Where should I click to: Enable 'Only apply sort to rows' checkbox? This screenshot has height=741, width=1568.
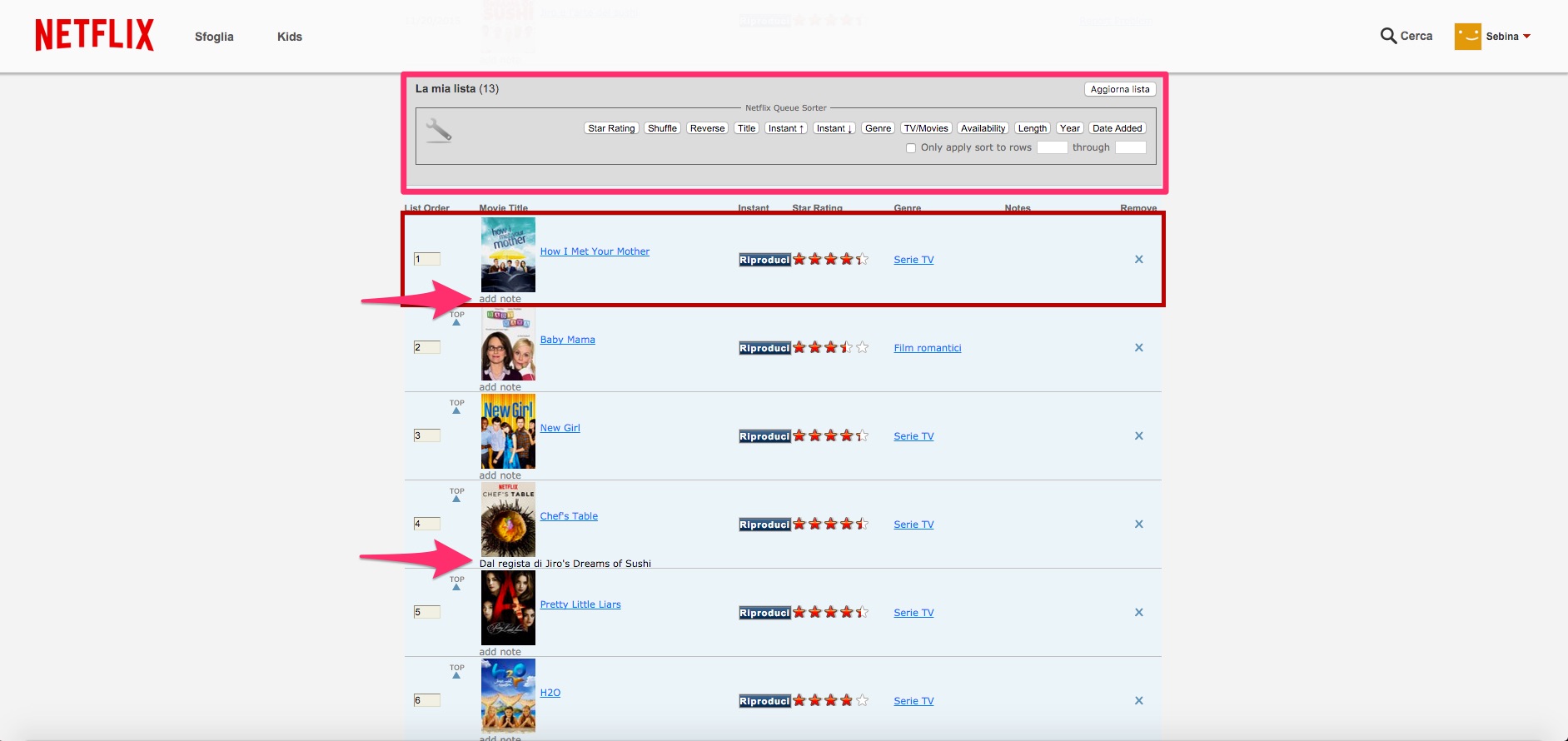(x=911, y=148)
